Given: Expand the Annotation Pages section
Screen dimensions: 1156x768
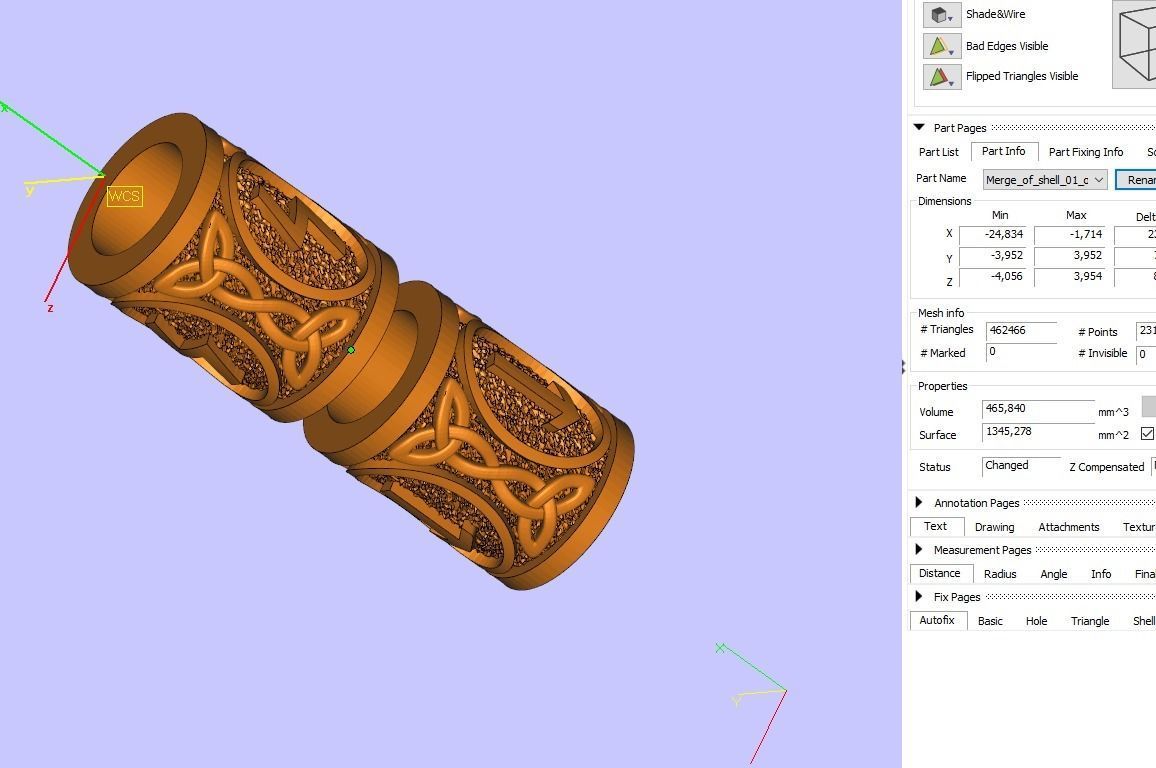Looking at the screenshot, I should (919, 503).
